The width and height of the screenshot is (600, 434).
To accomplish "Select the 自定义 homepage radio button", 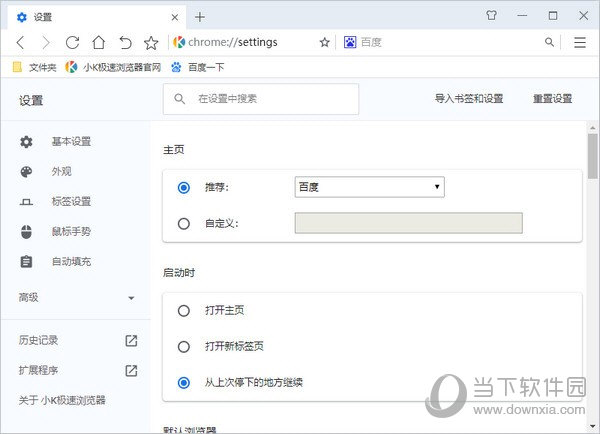I will [x=184, y=224].
